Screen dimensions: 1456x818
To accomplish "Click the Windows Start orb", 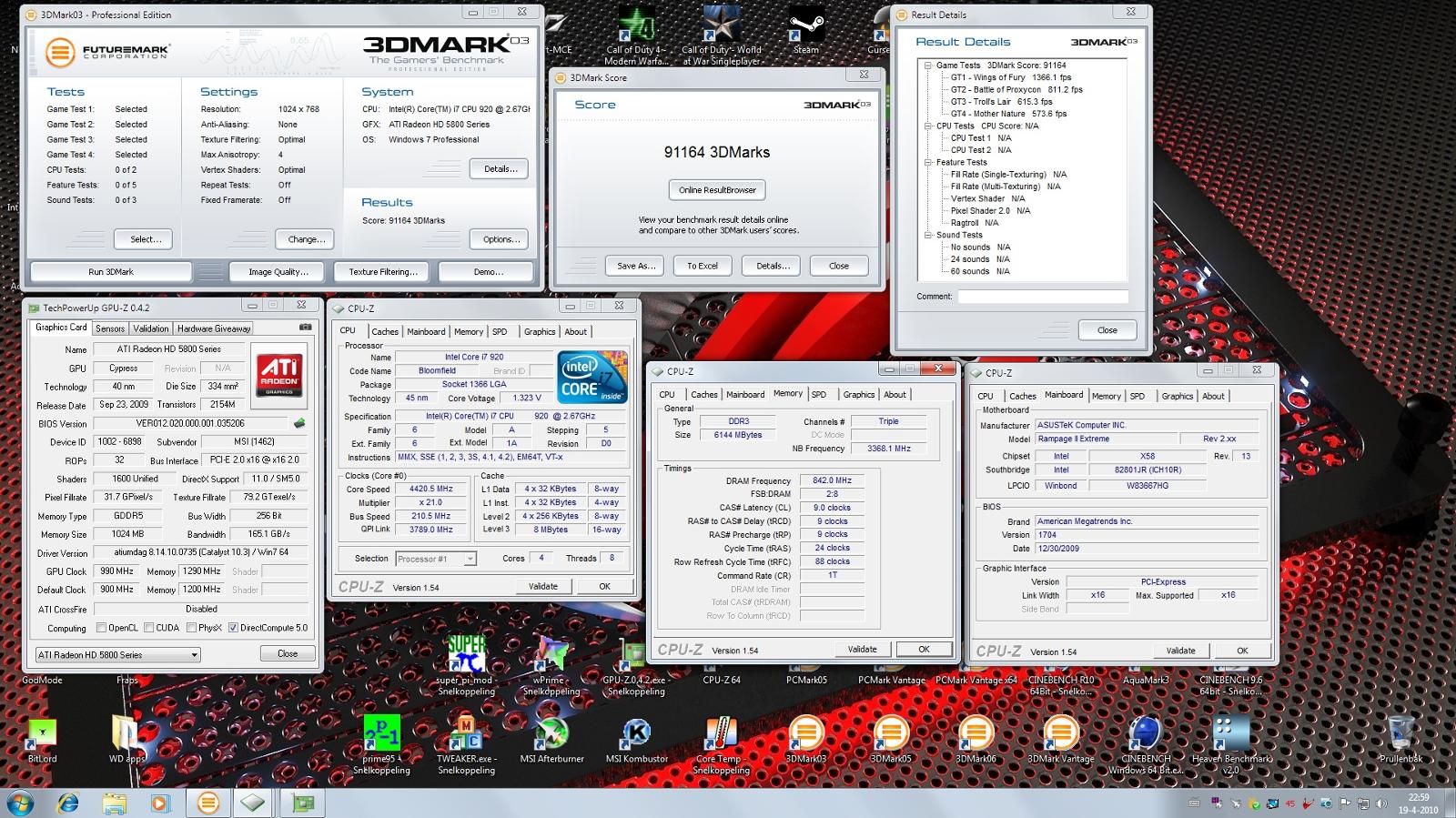I will (20, 803).
